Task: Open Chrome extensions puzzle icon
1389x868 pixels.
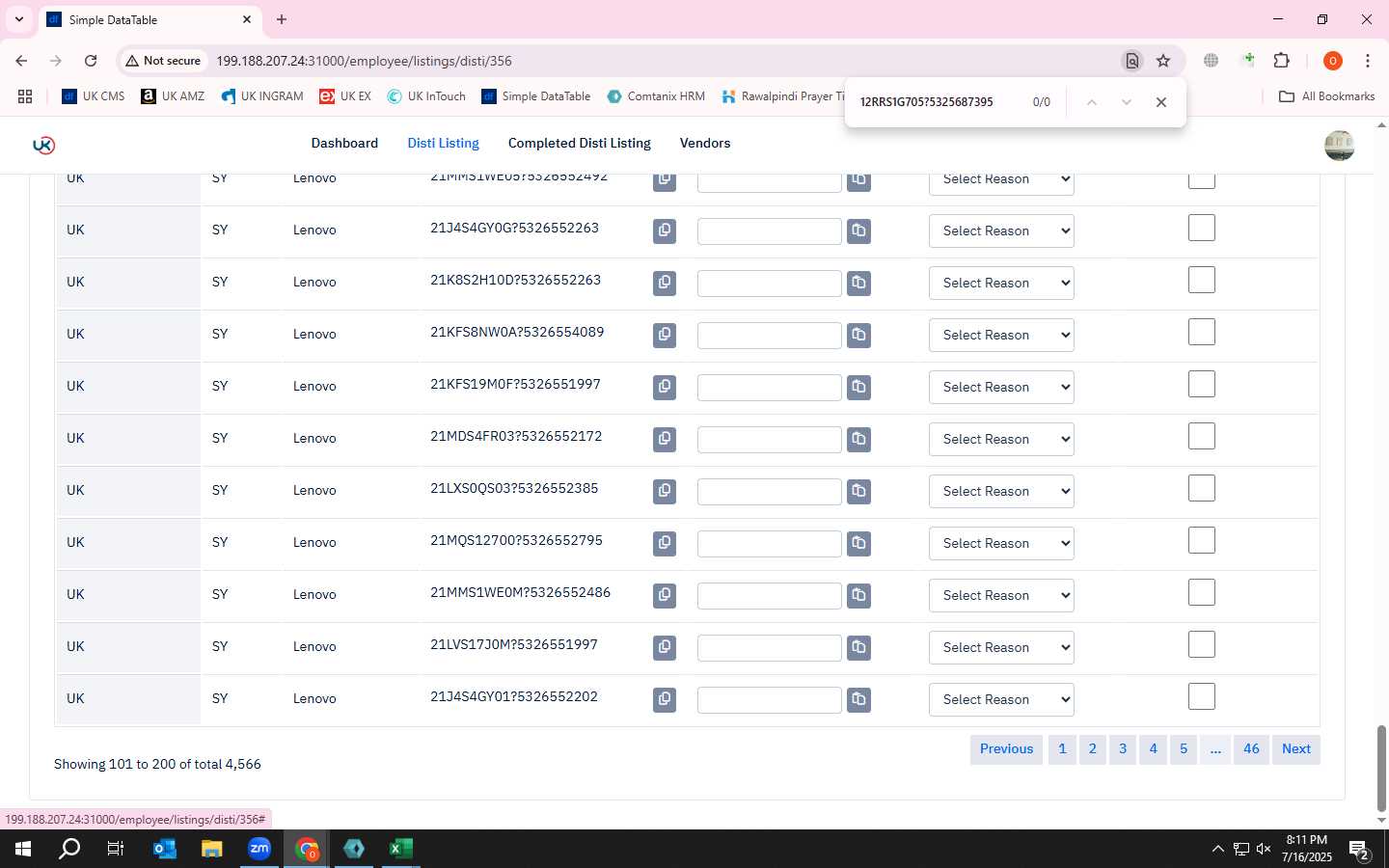Action: [x=1281, y=61]
